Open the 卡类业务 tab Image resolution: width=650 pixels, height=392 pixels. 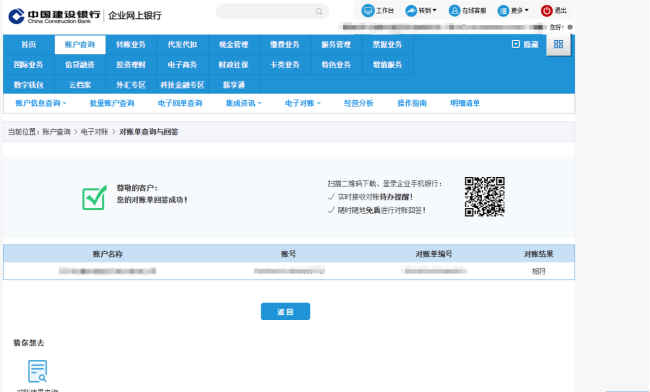285,65
